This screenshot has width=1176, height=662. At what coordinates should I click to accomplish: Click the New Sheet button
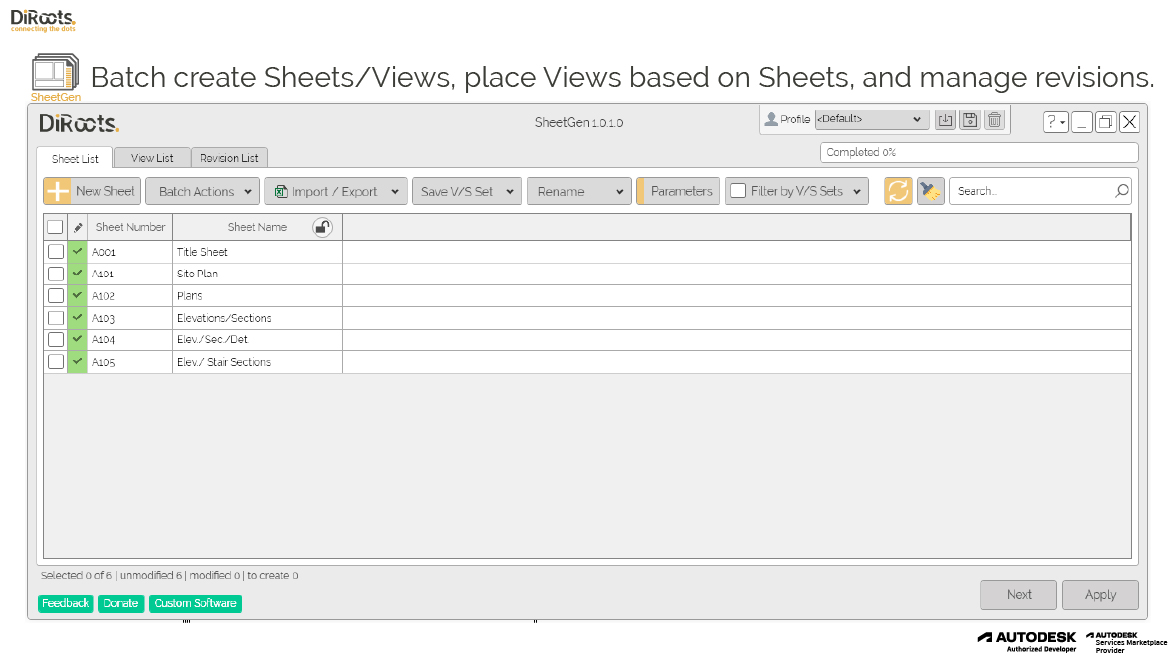click(x=92, y=191)
